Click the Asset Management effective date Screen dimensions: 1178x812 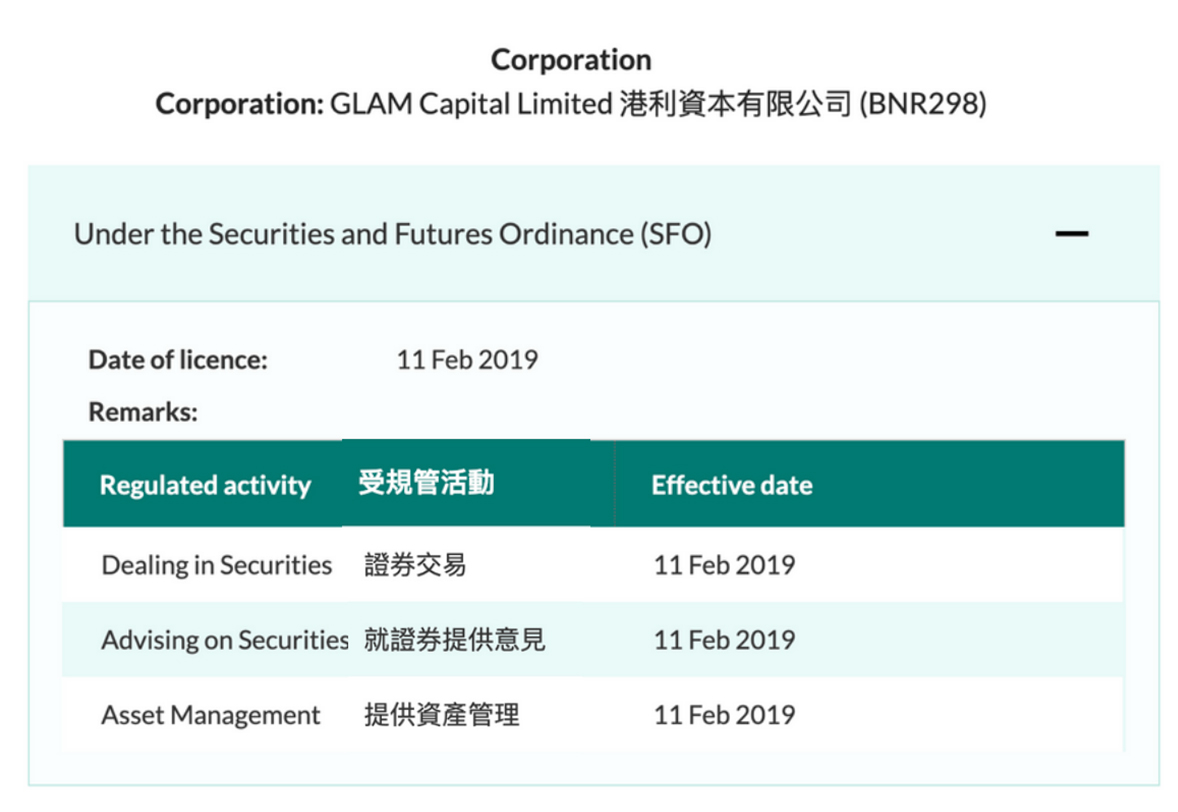[724, 714]
